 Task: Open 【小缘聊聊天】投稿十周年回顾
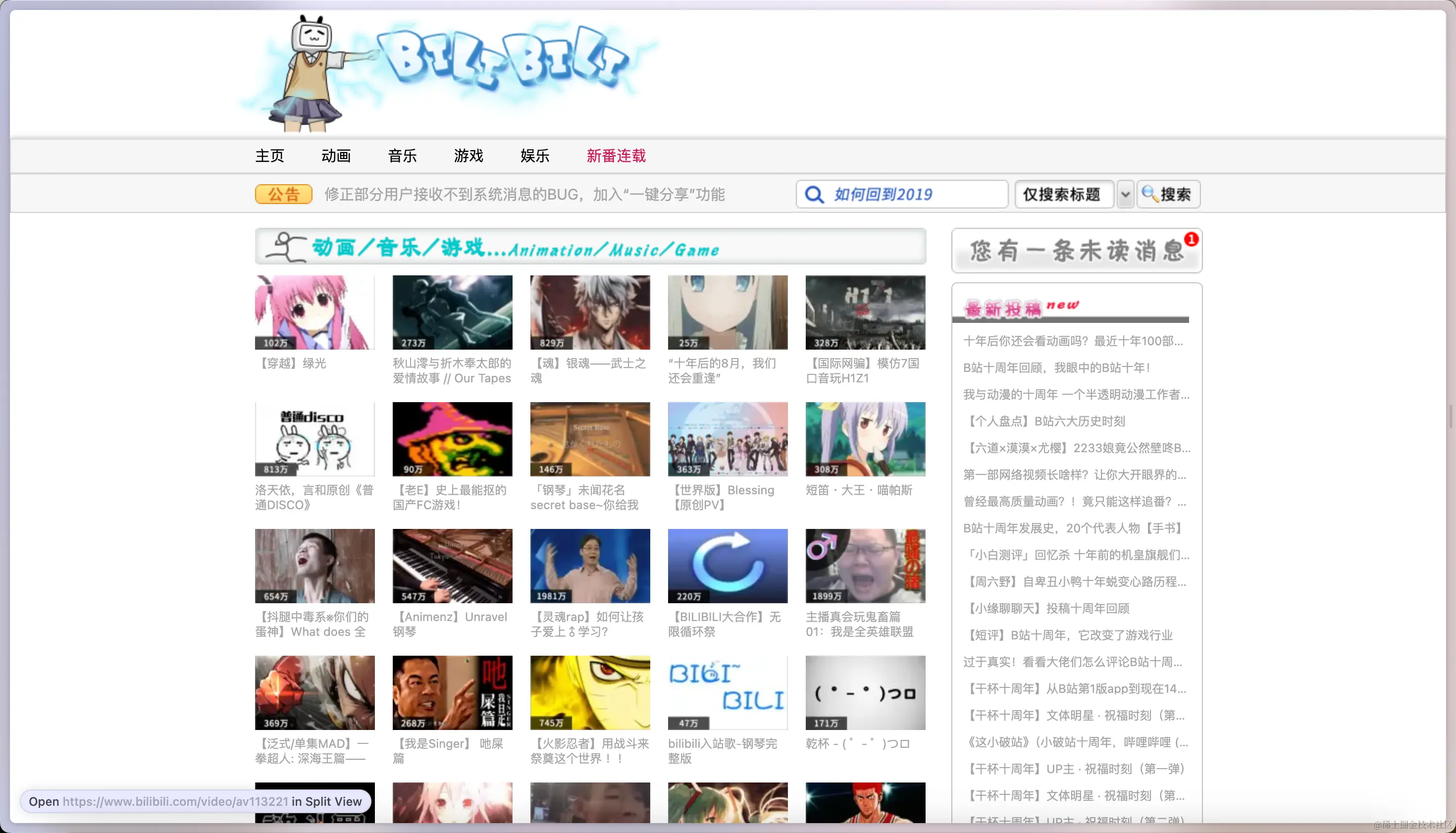(1047, 609)
